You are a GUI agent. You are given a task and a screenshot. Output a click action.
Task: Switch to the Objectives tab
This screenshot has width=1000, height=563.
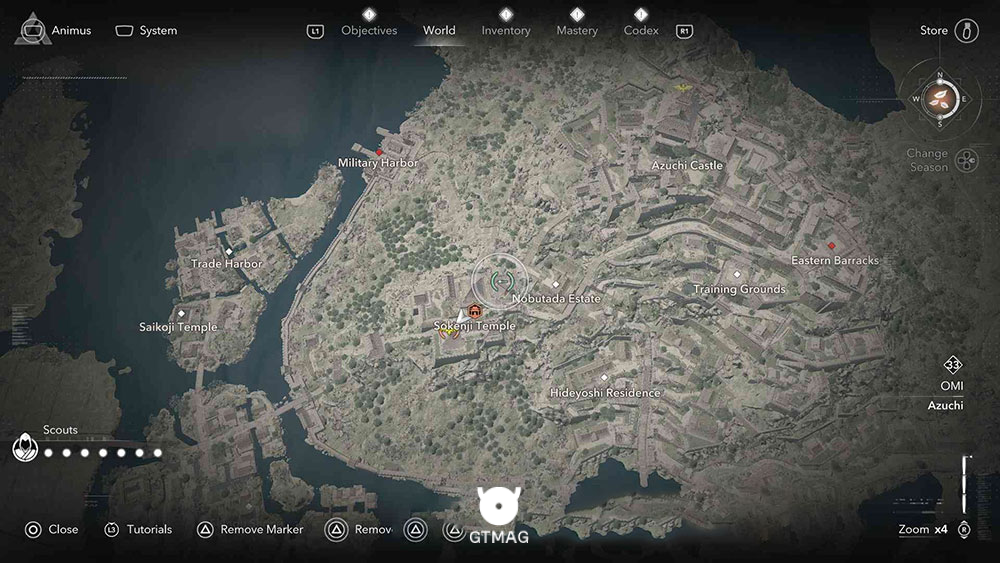(x=369, y=30)
